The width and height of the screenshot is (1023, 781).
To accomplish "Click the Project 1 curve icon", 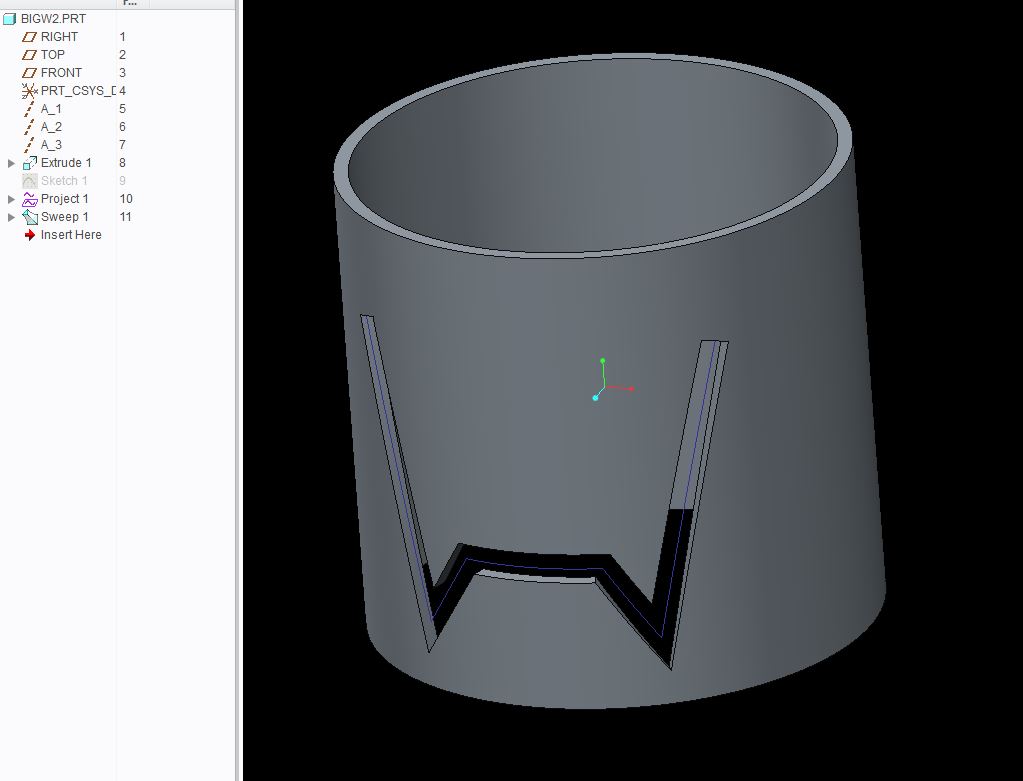I will 29,199.
